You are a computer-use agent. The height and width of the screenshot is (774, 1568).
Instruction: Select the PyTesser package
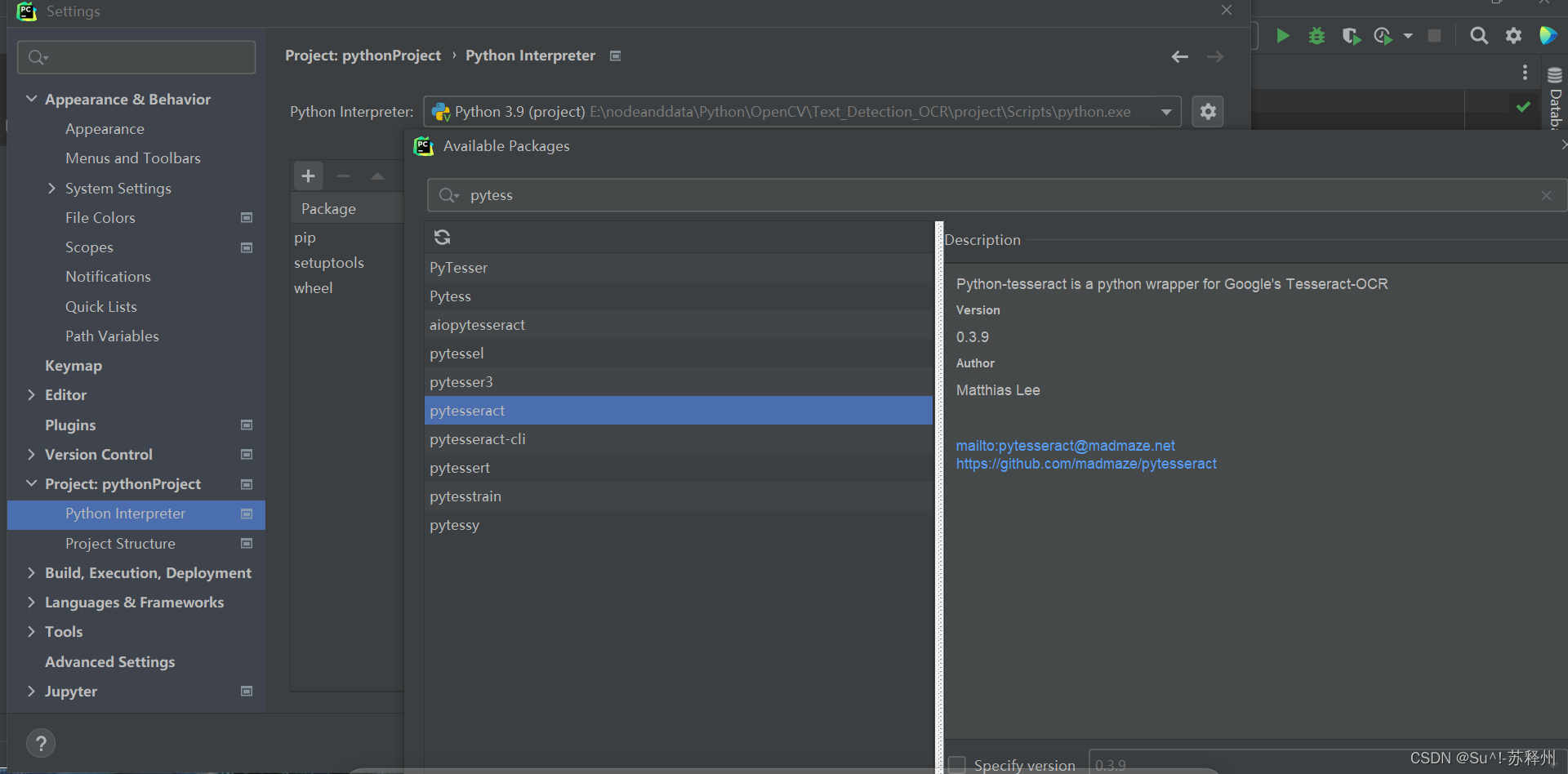(678, 268)
